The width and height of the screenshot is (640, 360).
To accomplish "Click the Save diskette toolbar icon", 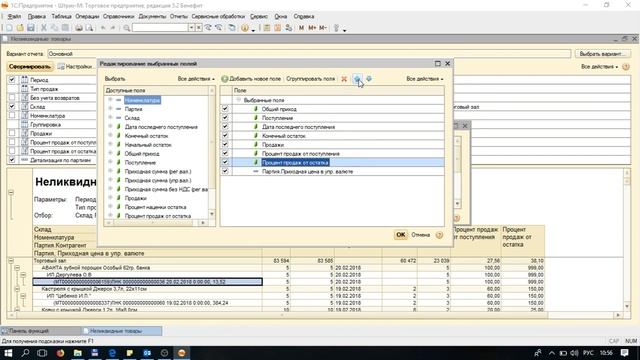I will click(31, 28).
